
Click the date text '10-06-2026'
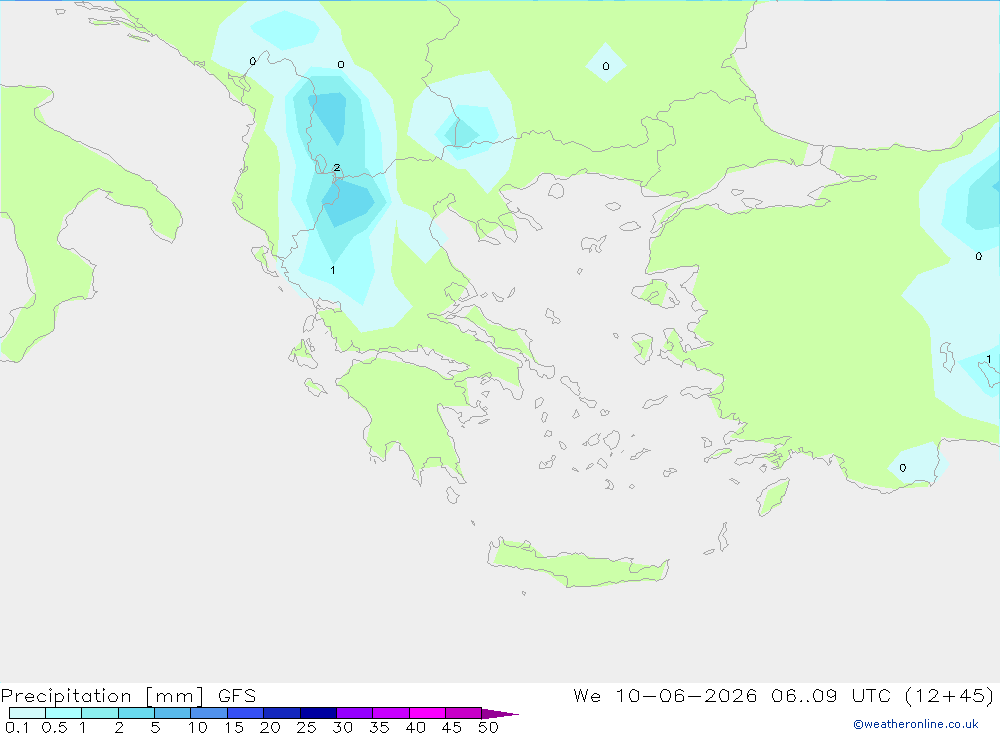686,696
